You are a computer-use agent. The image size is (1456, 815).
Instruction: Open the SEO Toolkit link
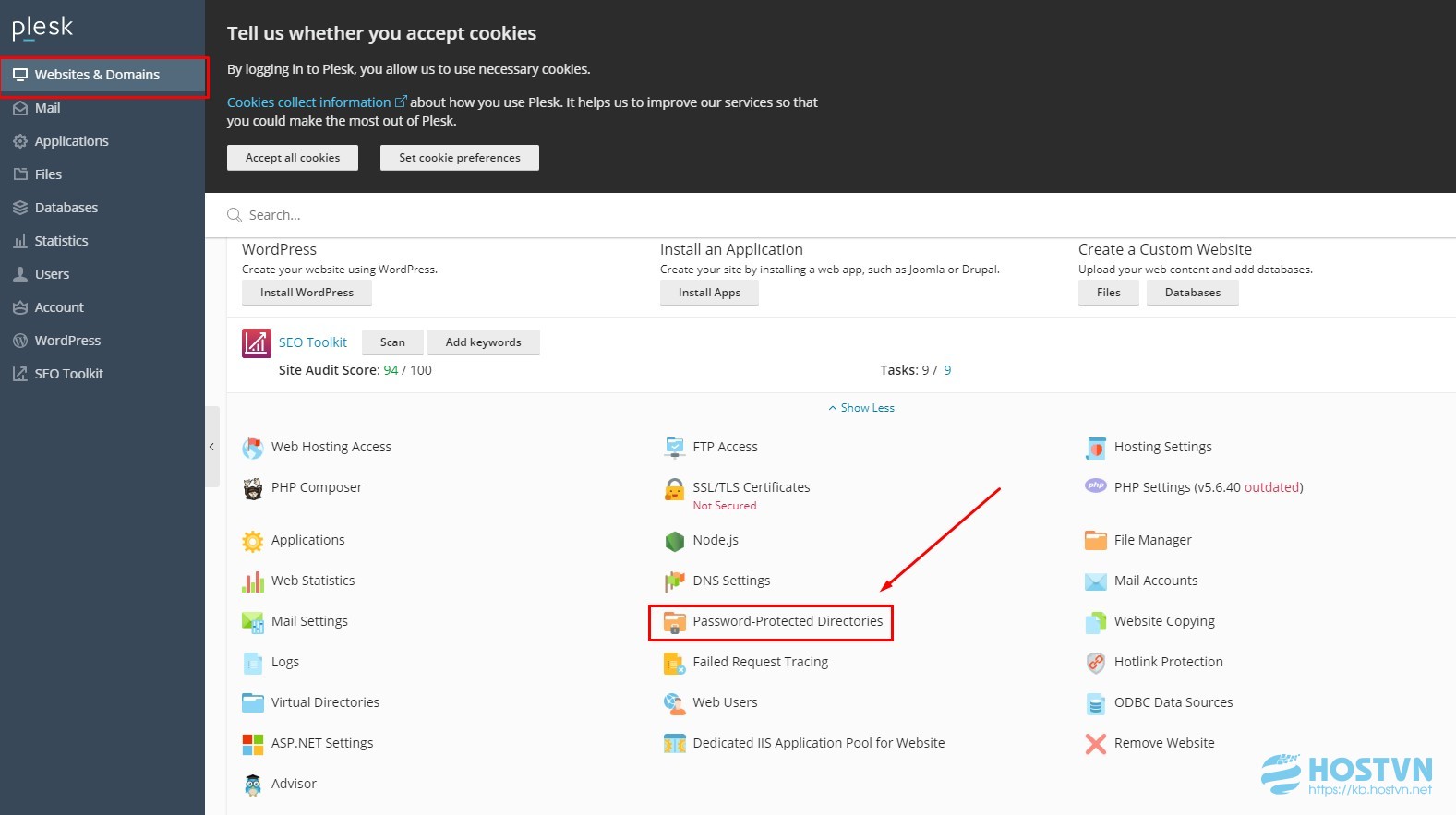pos(313,342)
